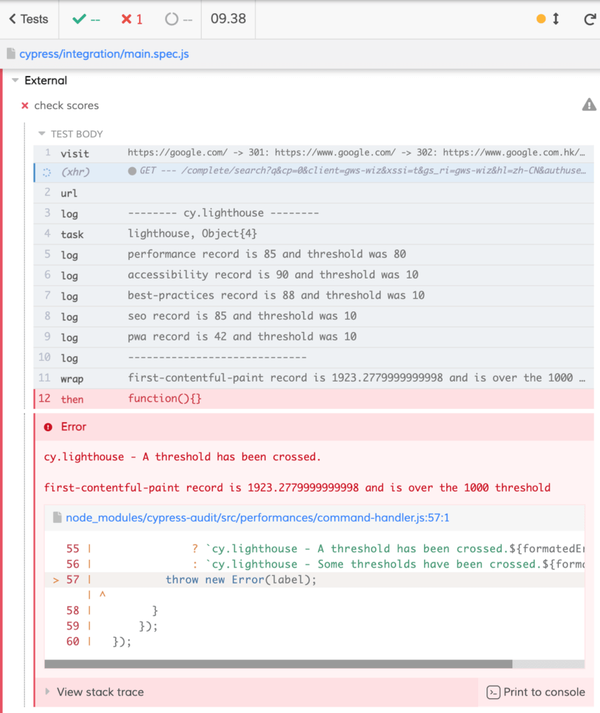Select the log row best-practices record is 88

[x=313, y=296]
